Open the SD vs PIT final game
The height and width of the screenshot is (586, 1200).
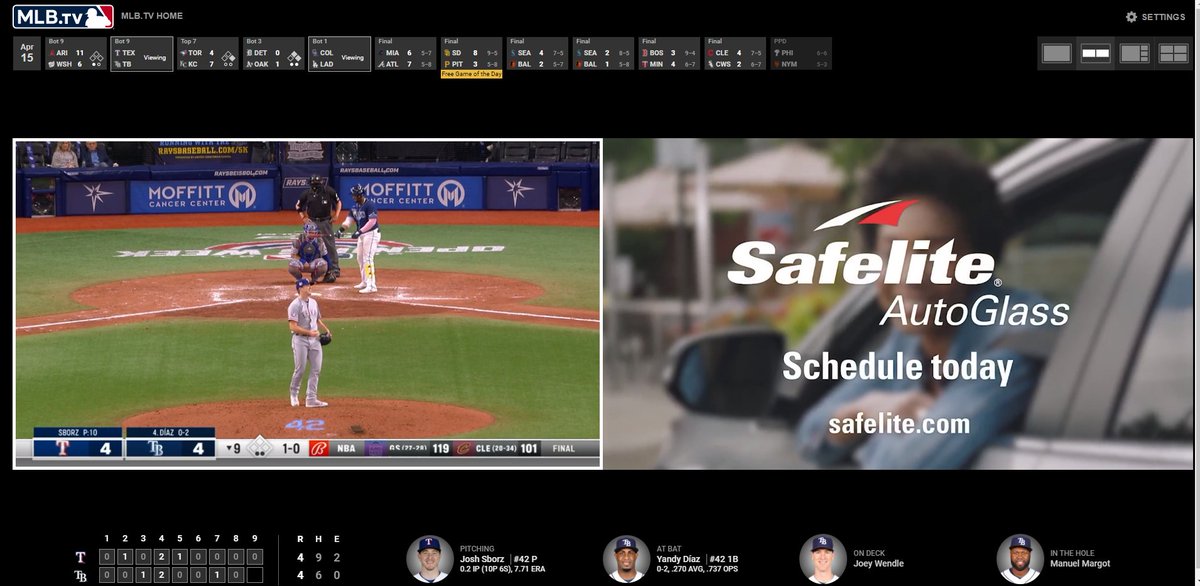[x=471, y=53]
